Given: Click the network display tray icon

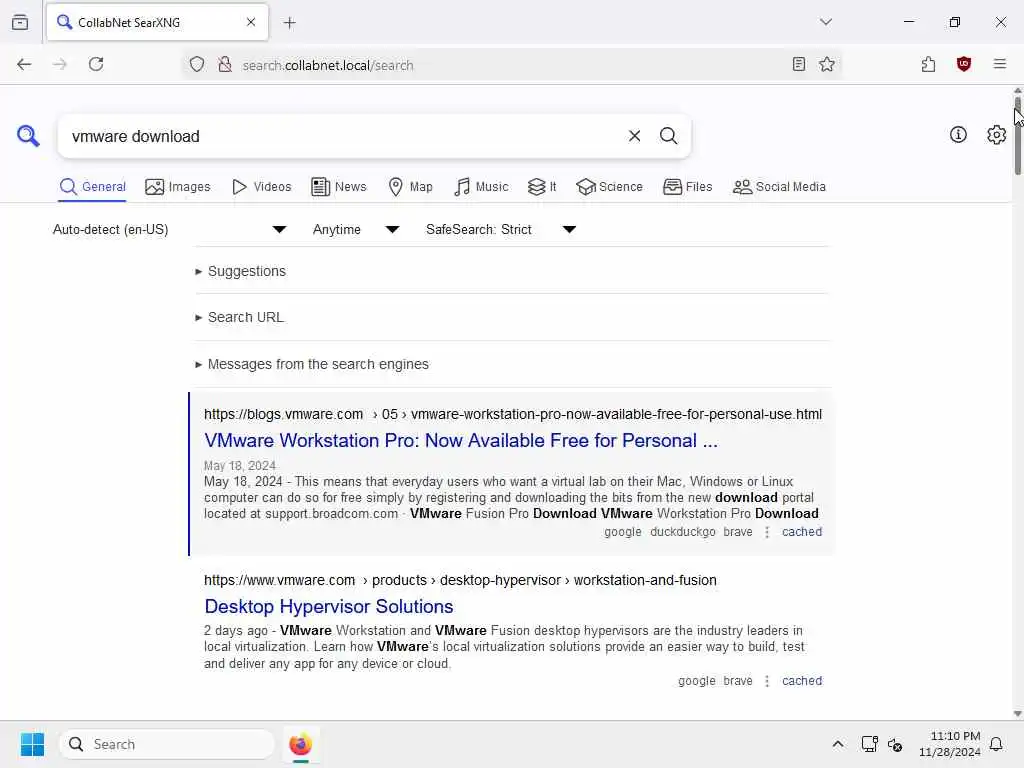Looking at the screenshot, I should click(x=869, y=744).
